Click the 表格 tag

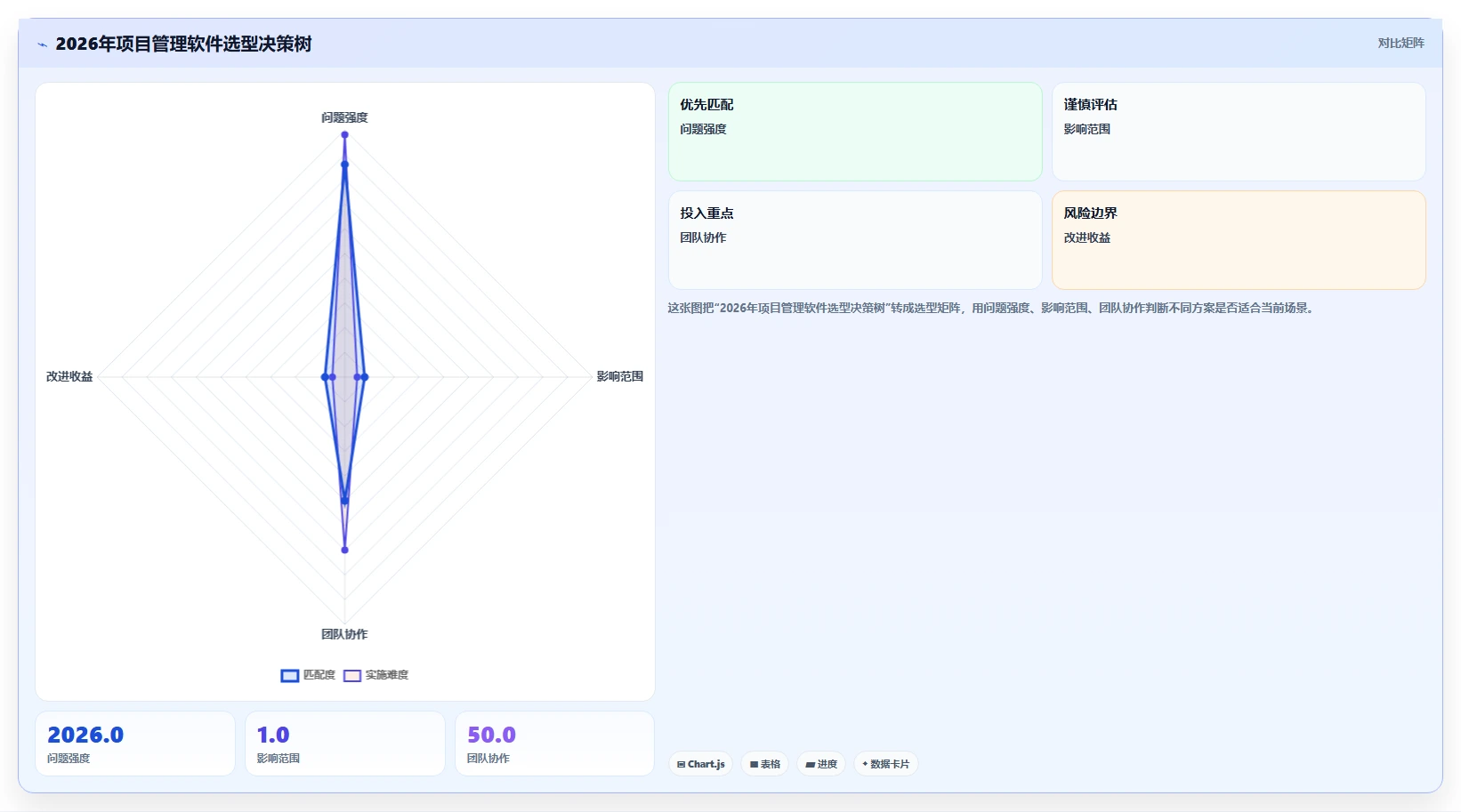764,764
